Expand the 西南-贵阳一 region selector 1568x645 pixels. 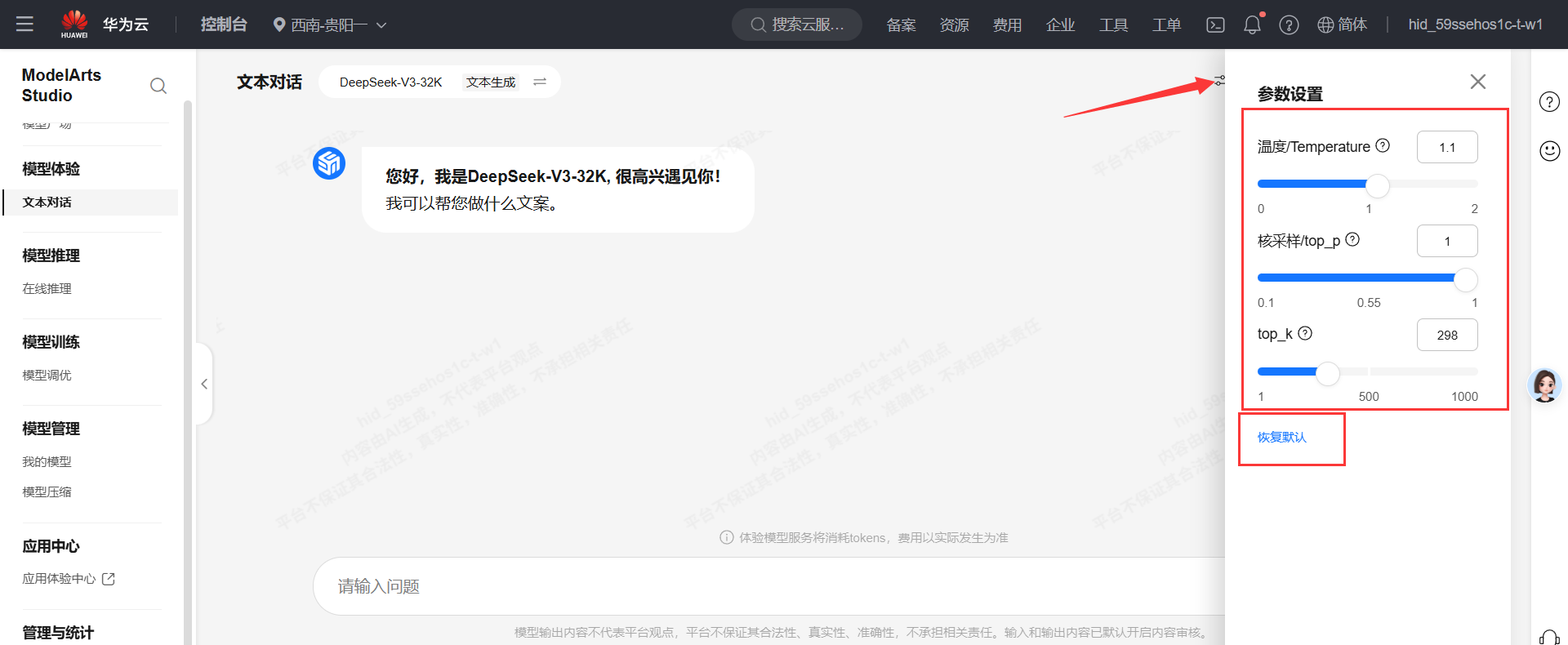coord(330,25)
